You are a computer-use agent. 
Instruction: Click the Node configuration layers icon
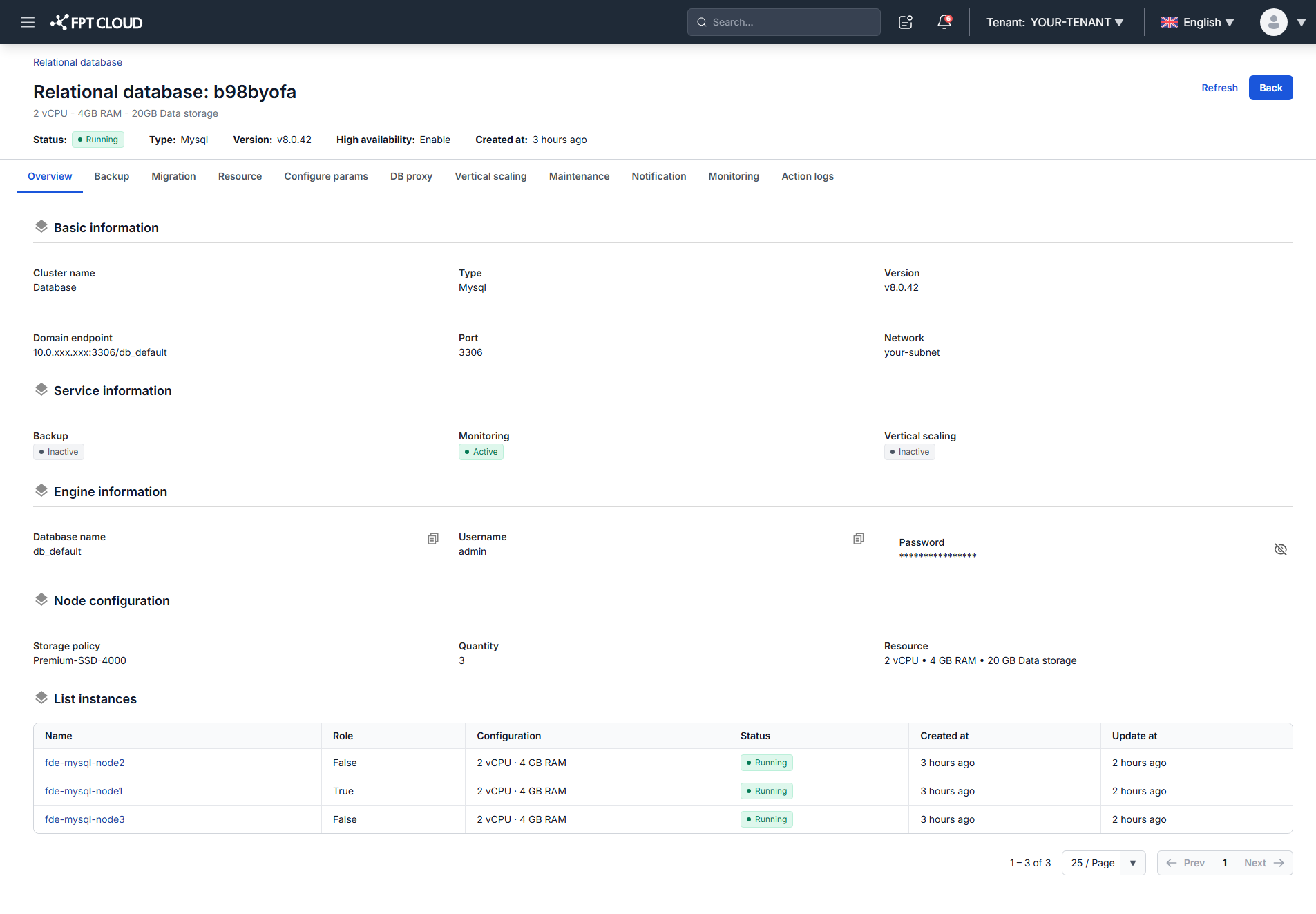tap(41, 600)
